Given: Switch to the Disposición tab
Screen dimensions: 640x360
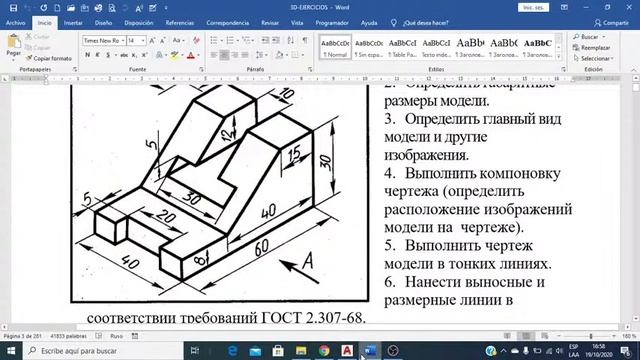Looking at the screenshot, I should 139,23.
